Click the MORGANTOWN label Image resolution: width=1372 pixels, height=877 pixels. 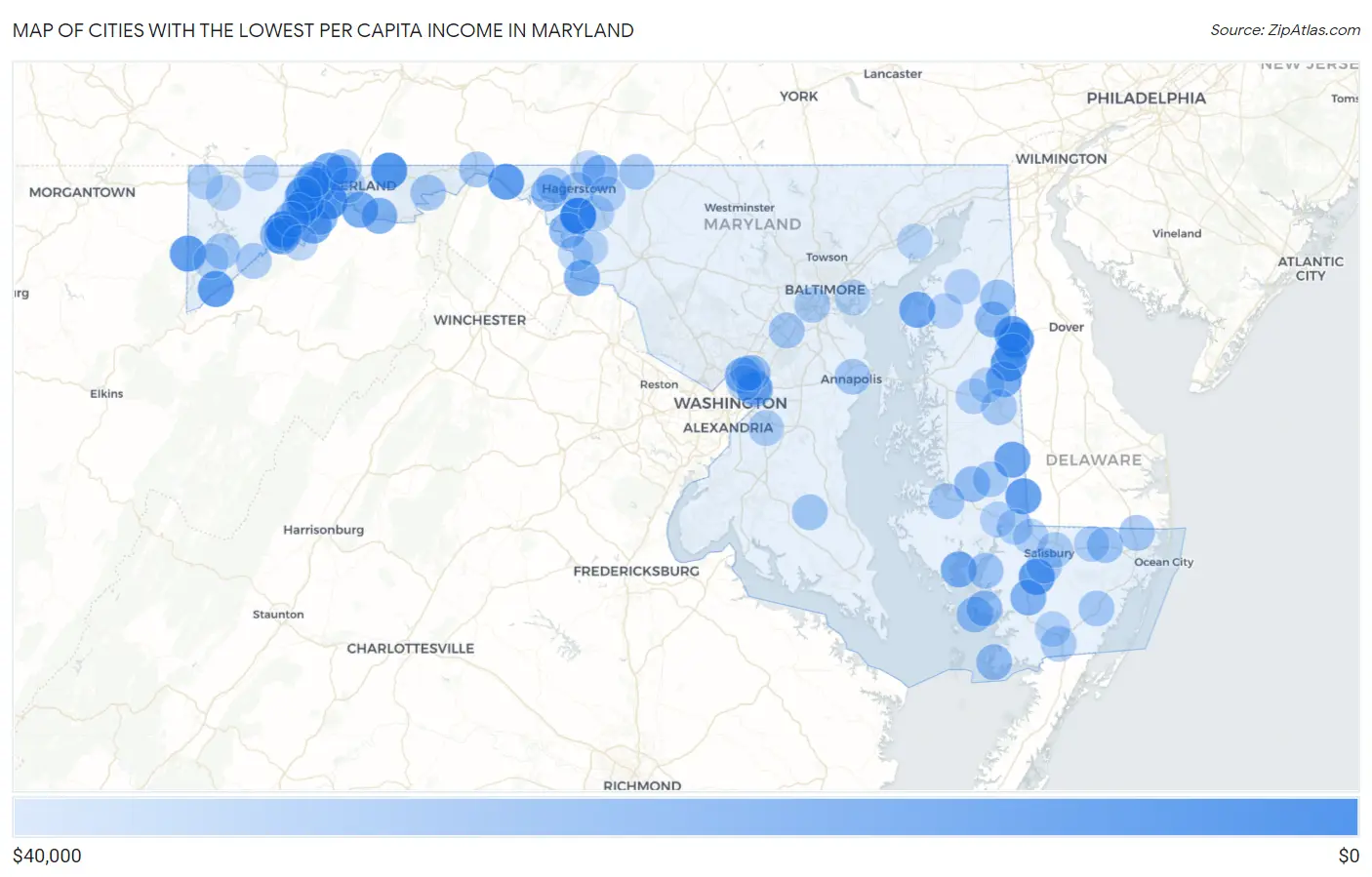[82, 192]
